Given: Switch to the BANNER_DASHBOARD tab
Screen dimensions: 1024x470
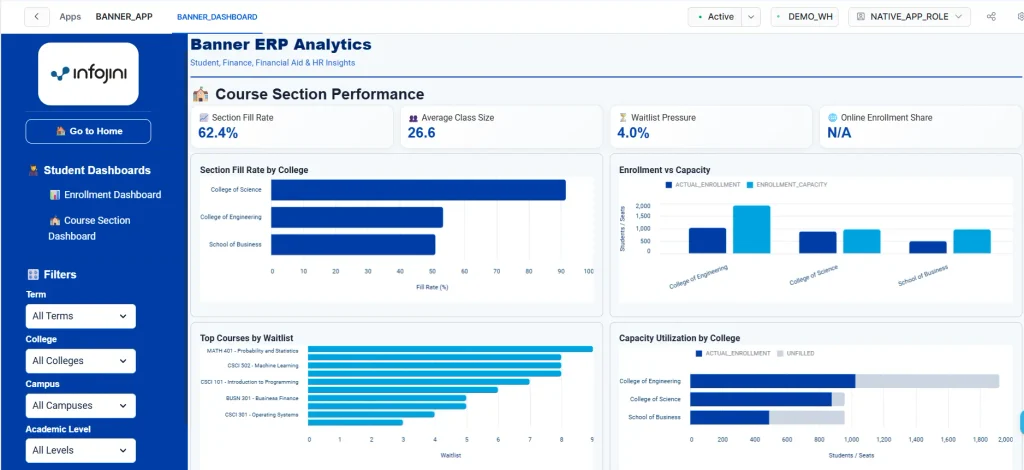Looking at the screenshot, I should [x=217, y=17].
